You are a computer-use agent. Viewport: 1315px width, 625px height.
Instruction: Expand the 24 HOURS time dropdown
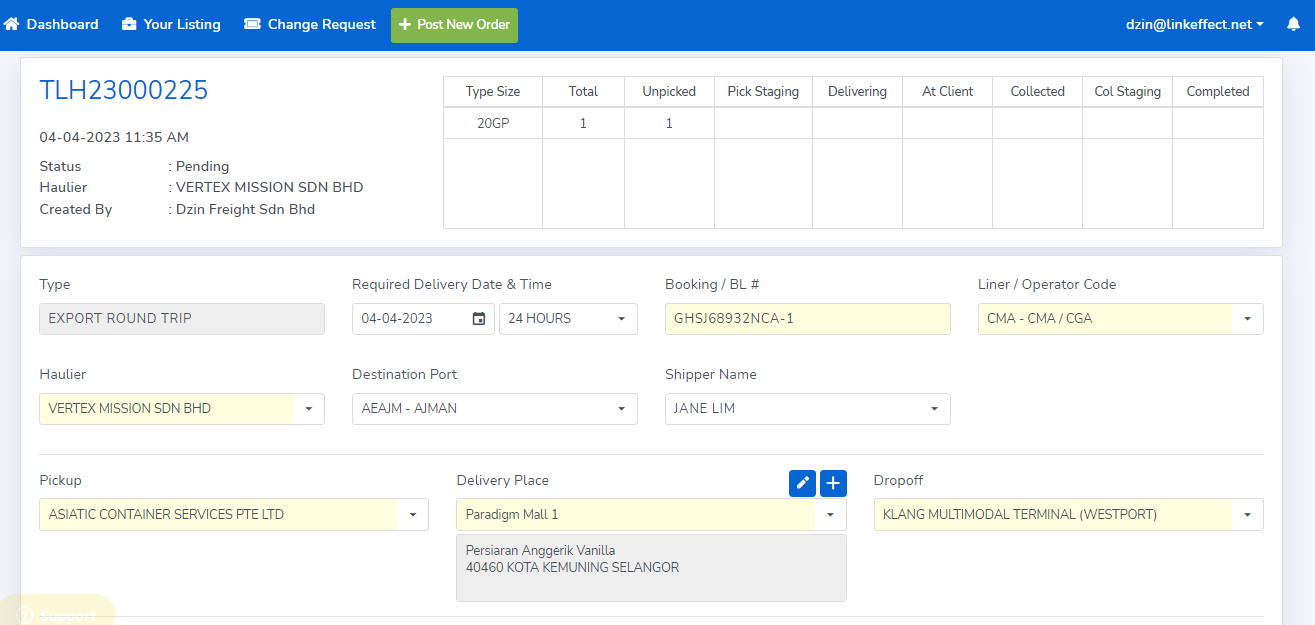tap(568, 319)
